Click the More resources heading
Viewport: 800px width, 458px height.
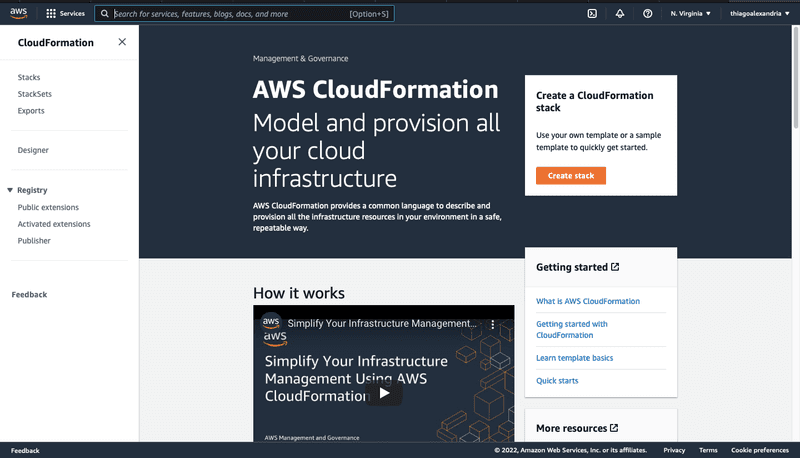point(571,428)
